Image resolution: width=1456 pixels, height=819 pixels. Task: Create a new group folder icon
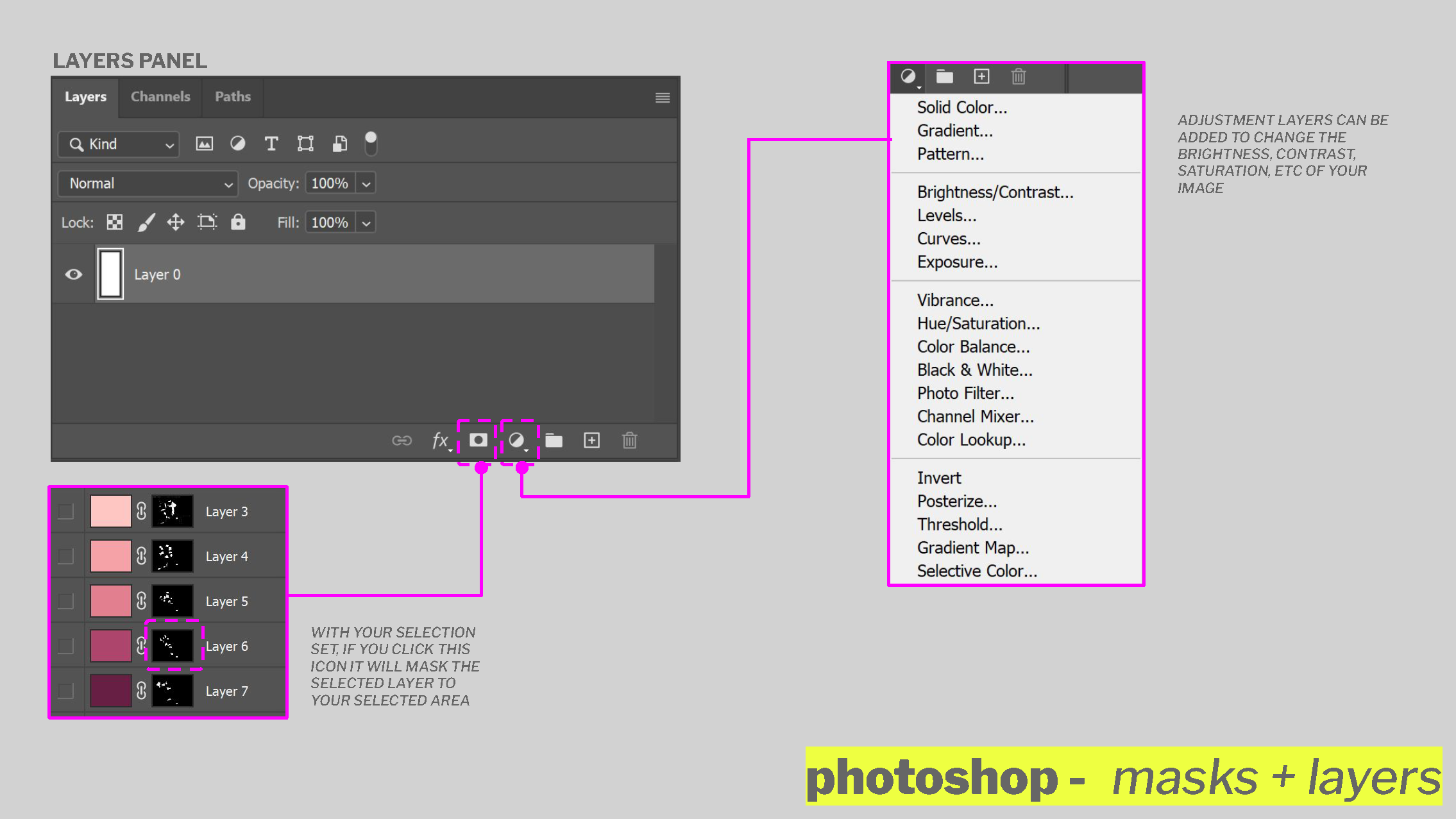click(554, 441)
